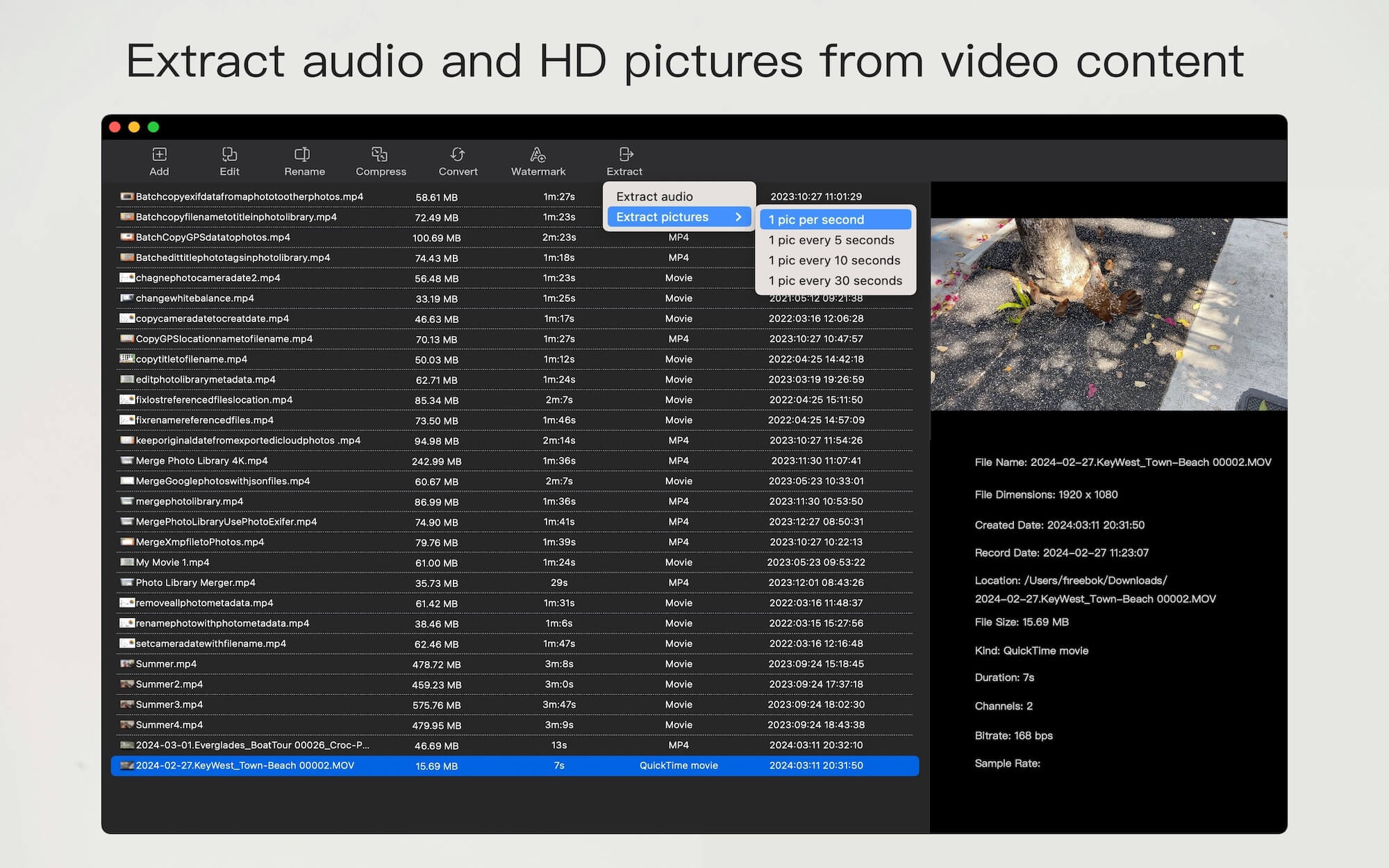Screen dimensions: 1389x868
Task: Click the 478.72 MB size cell
Action: tap(436, 665)
